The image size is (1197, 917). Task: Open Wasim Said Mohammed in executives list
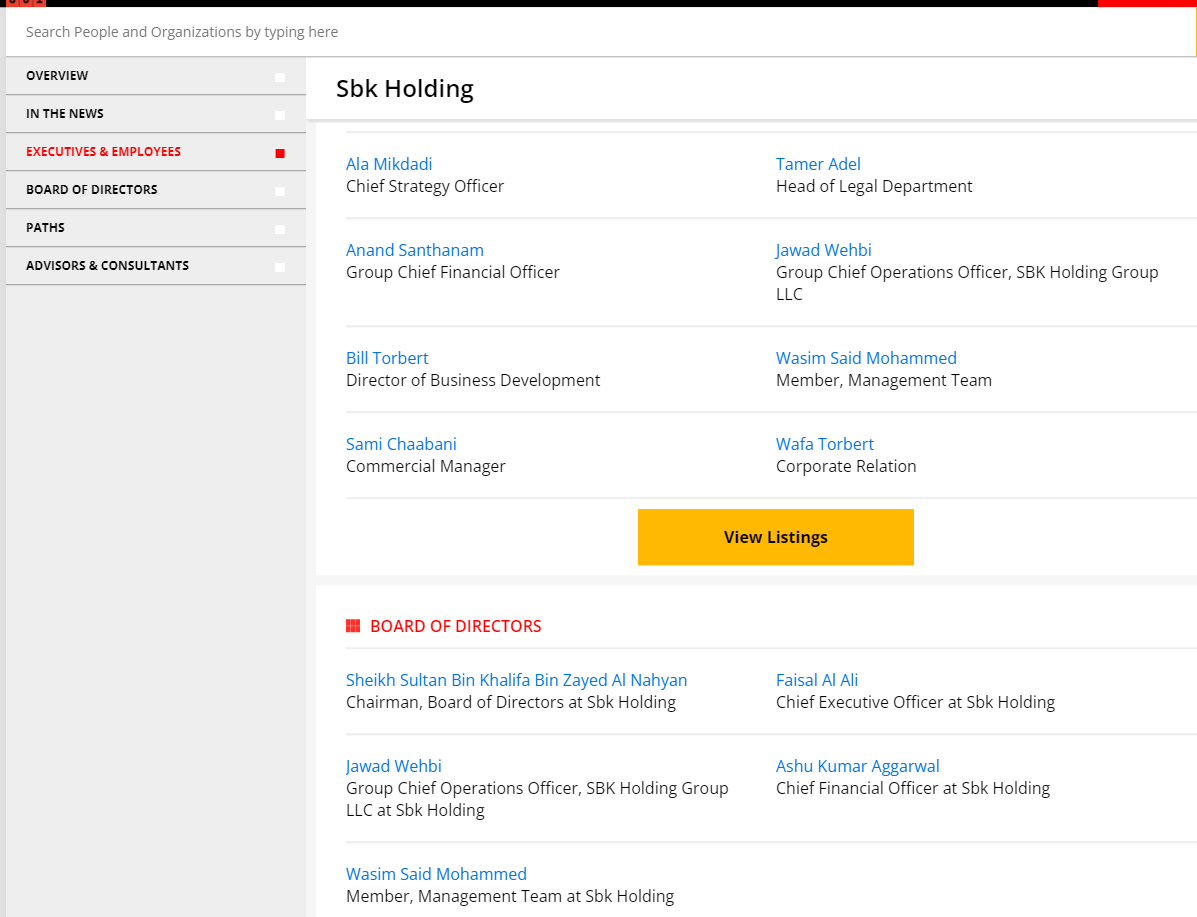coord(866,358)
